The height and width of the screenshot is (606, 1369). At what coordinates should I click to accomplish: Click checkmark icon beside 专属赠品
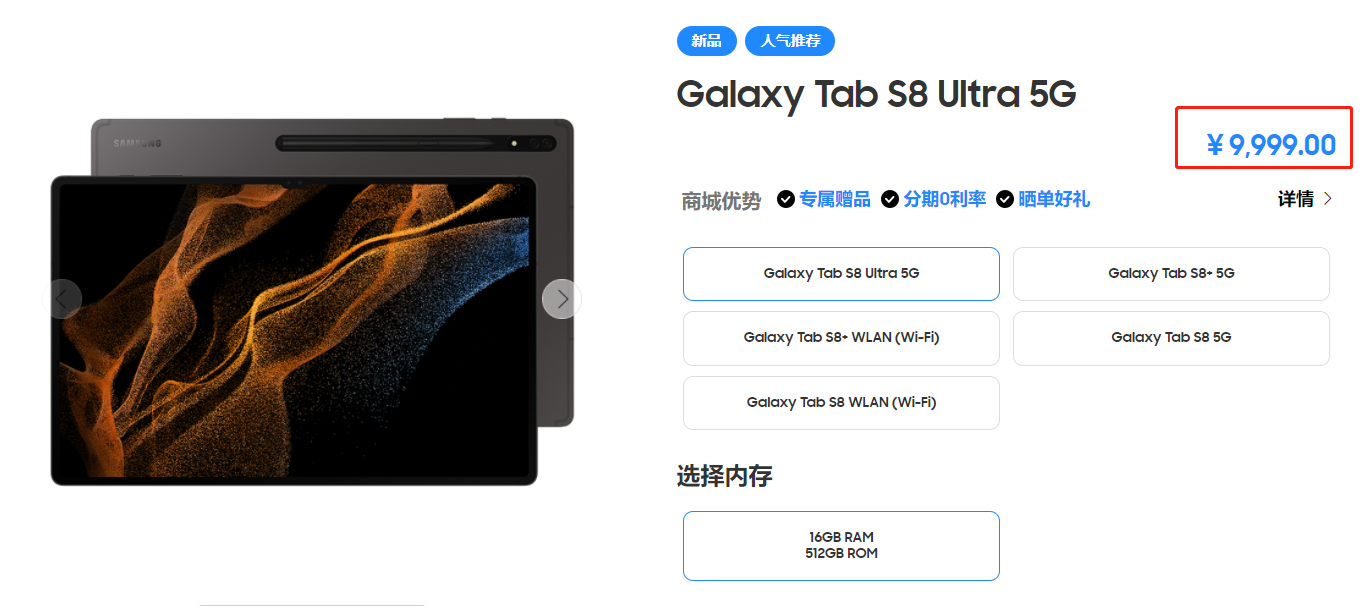786,199
